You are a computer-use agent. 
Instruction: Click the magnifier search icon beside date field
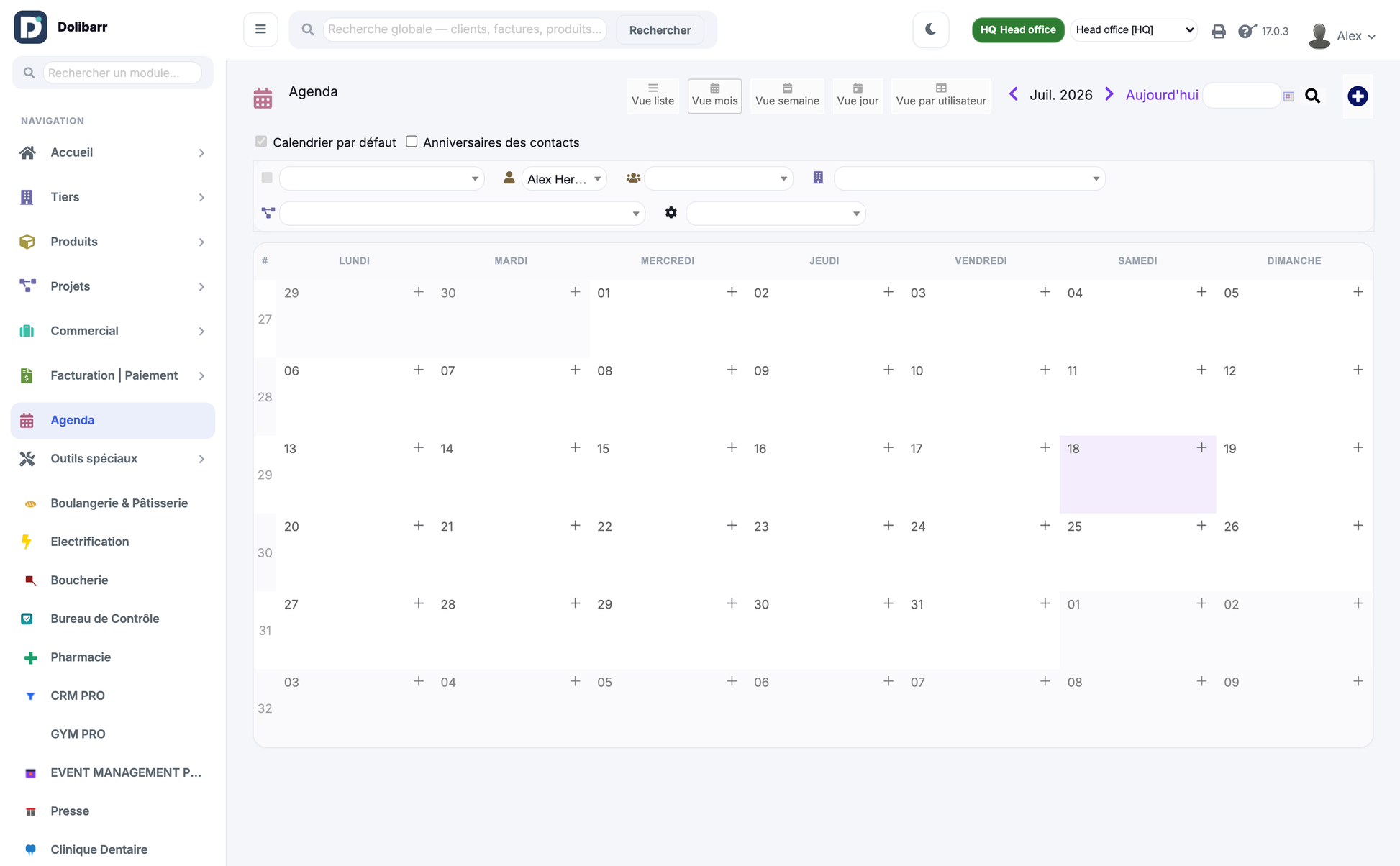[1312, 96]
